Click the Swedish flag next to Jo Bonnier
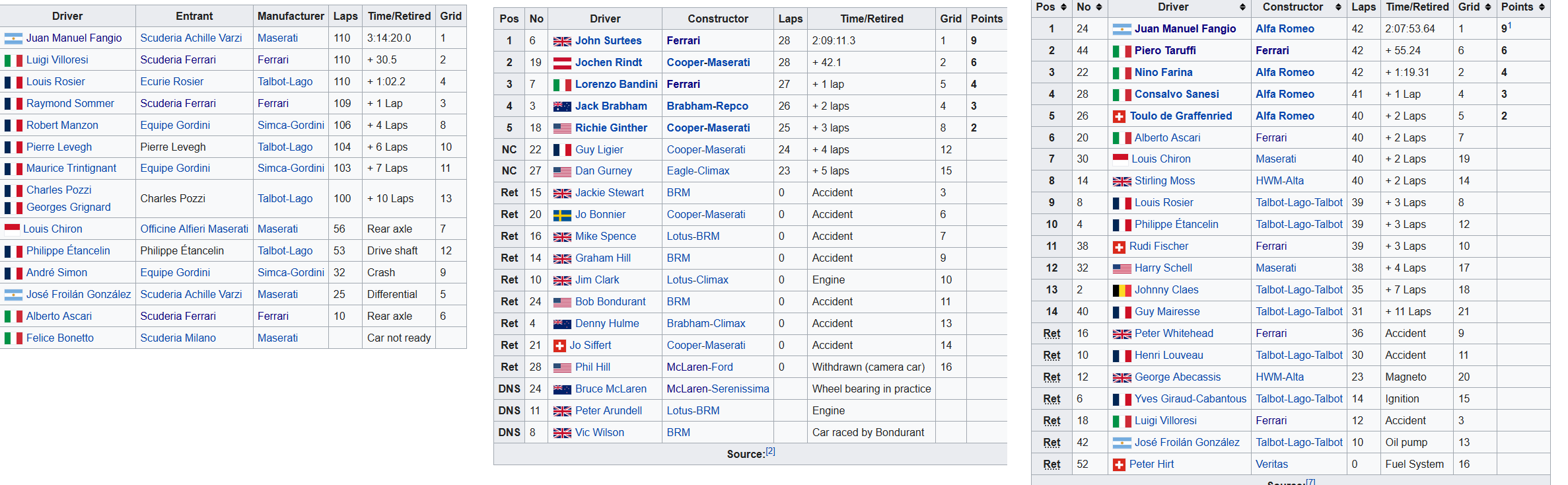The width and height of the screenshot is (1568, 485). point(562,215)
